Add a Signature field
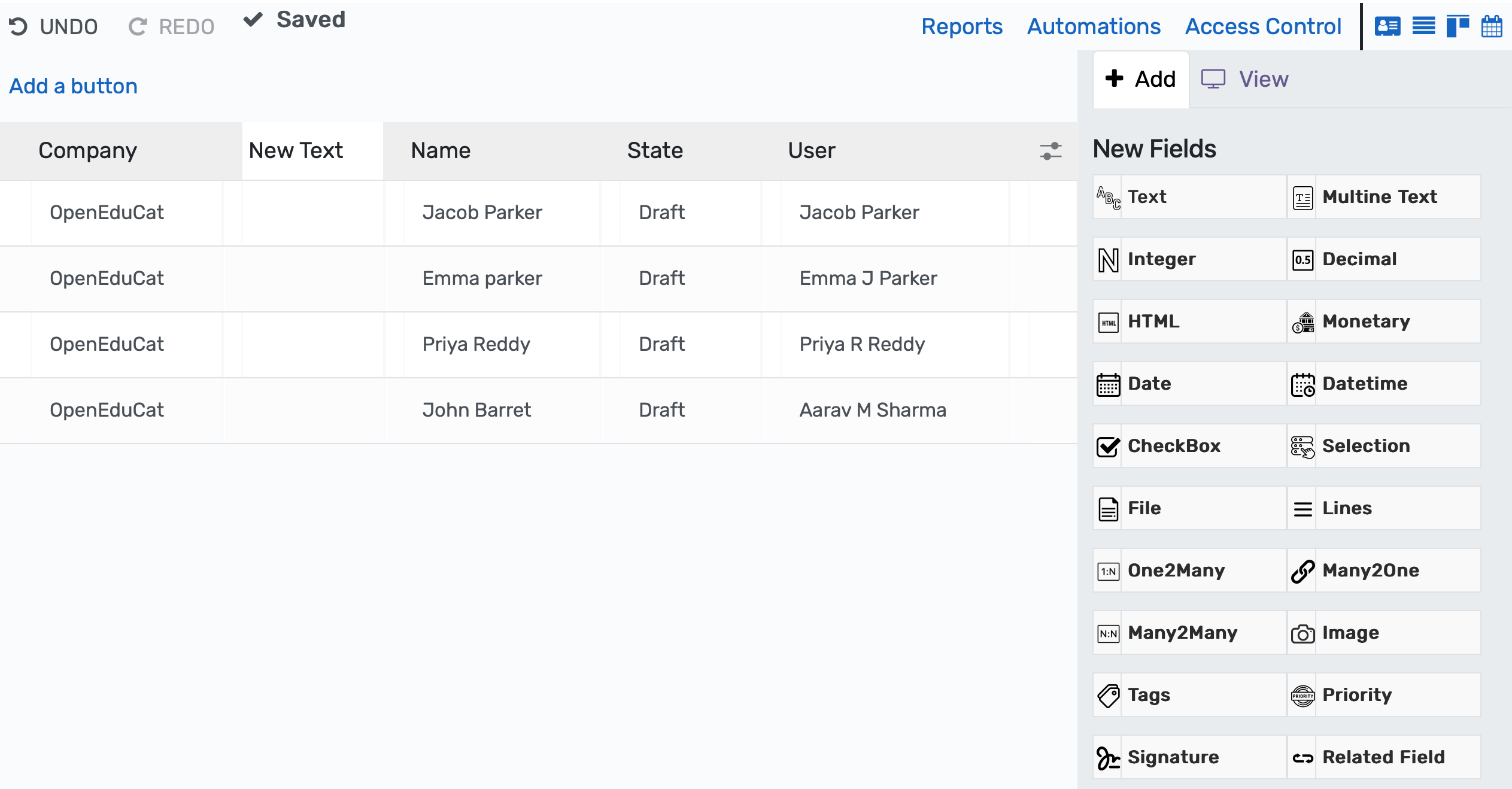Viewport: 1512px width, 789px height. click(x=1188, y=757)
